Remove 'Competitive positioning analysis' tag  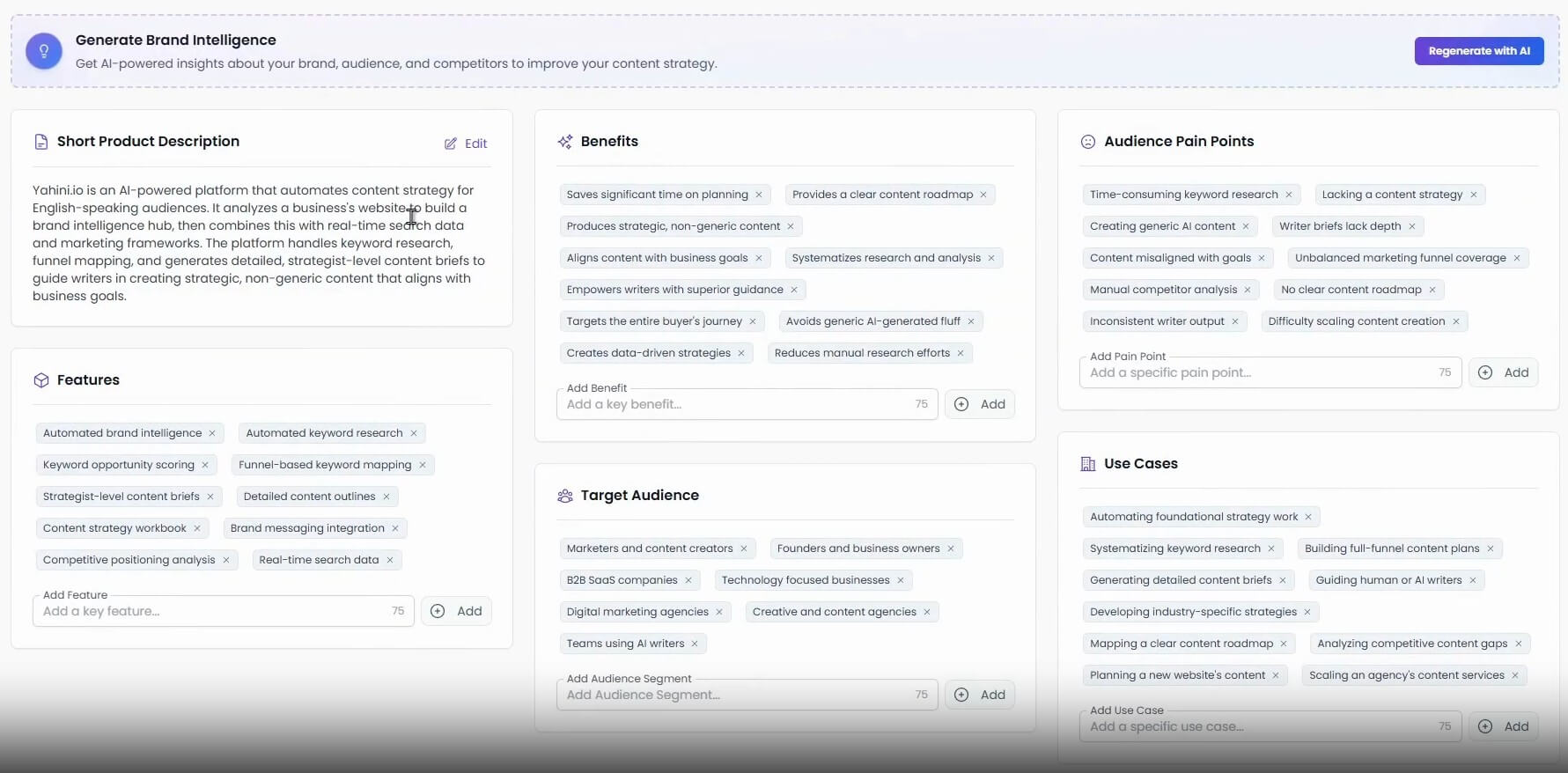point(226,560)
